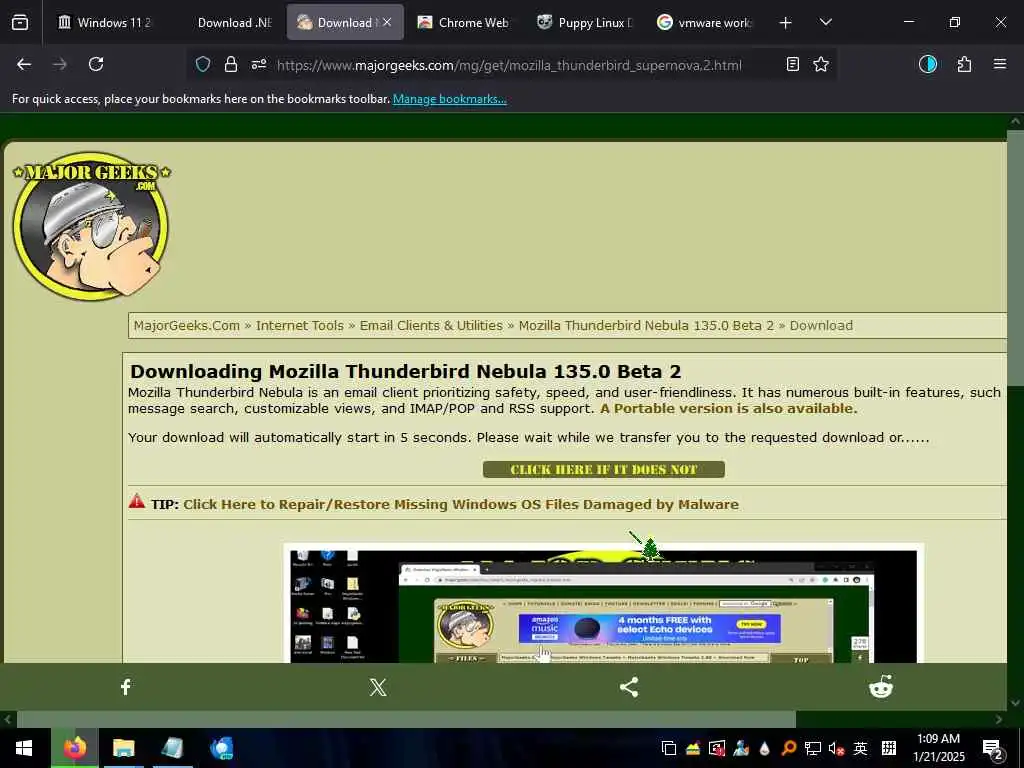Viewport: 1024px width, 768px height.
Task: Open the Portable version is also available link
Action: click(x=728, y=409)
